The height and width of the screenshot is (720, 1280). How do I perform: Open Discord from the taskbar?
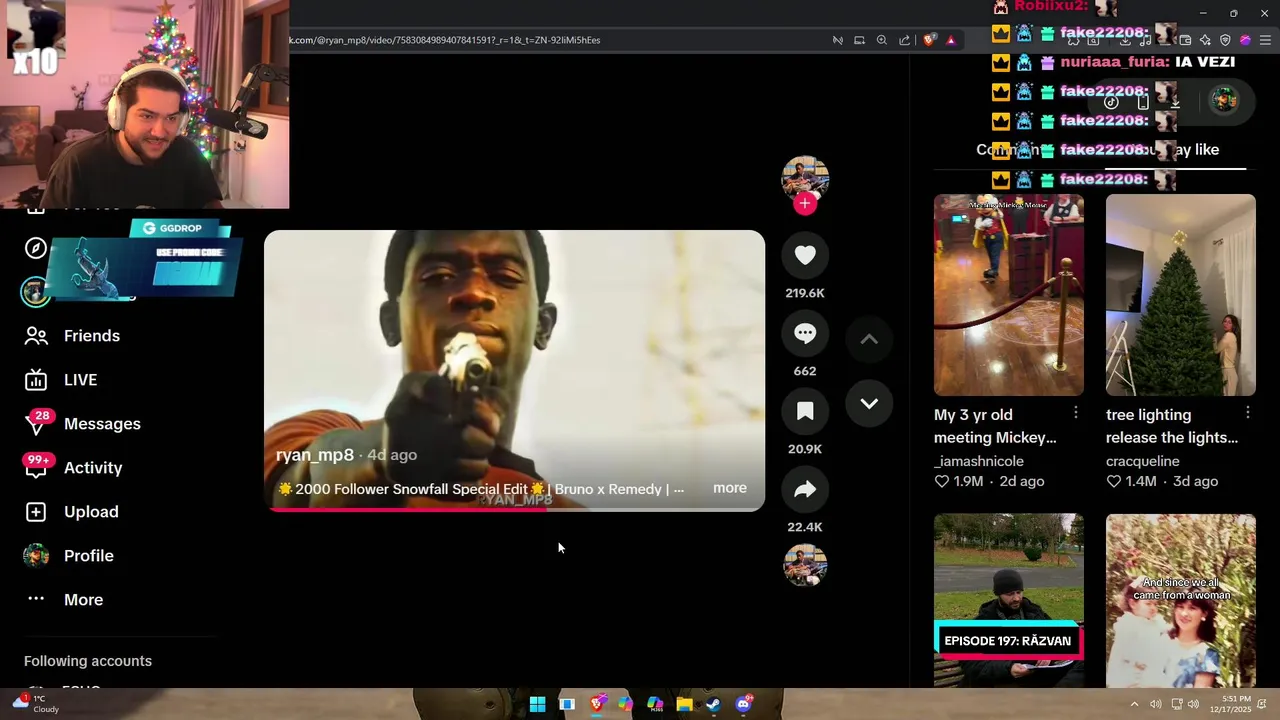point(743,704)
